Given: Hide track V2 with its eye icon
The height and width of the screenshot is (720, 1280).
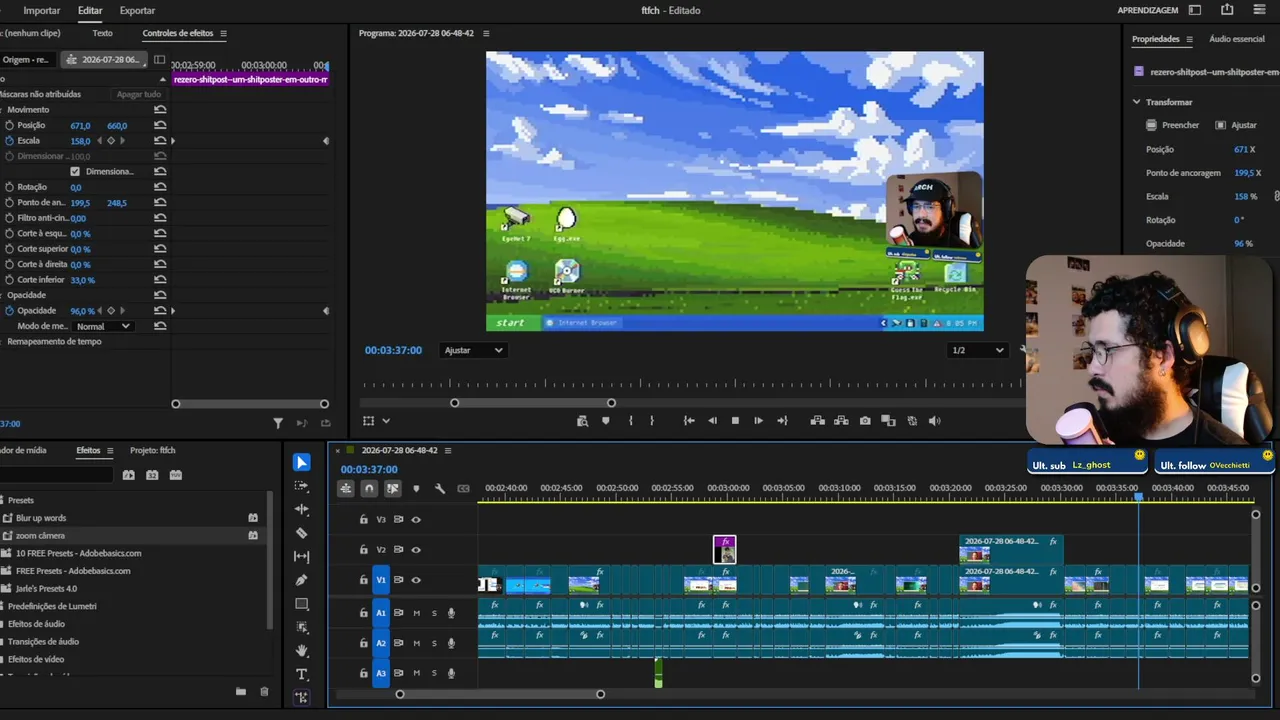Looking at the screenshot, I should 416,550.
